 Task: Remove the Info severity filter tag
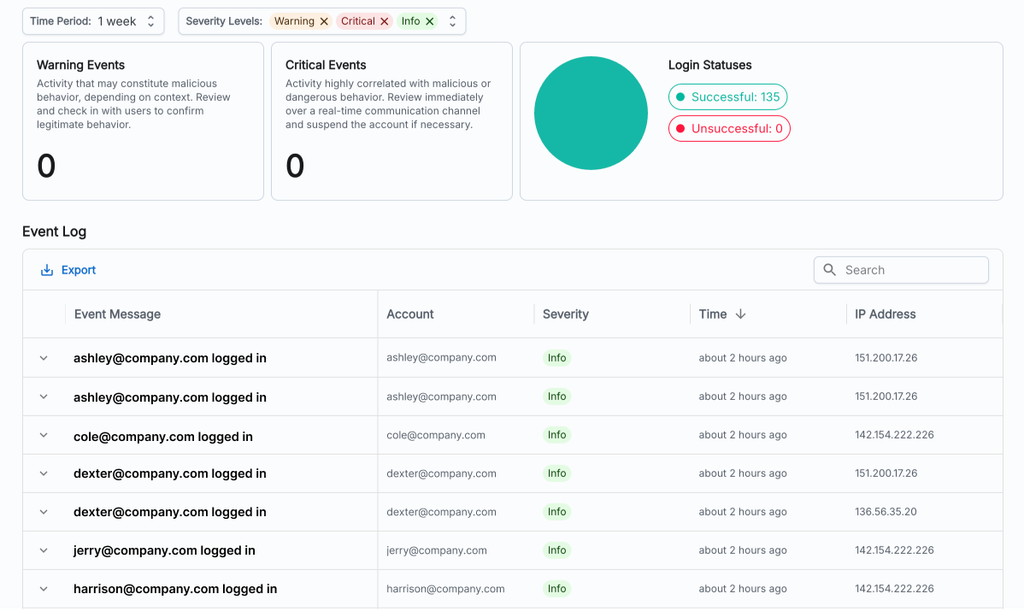click(x=430, y=21)
